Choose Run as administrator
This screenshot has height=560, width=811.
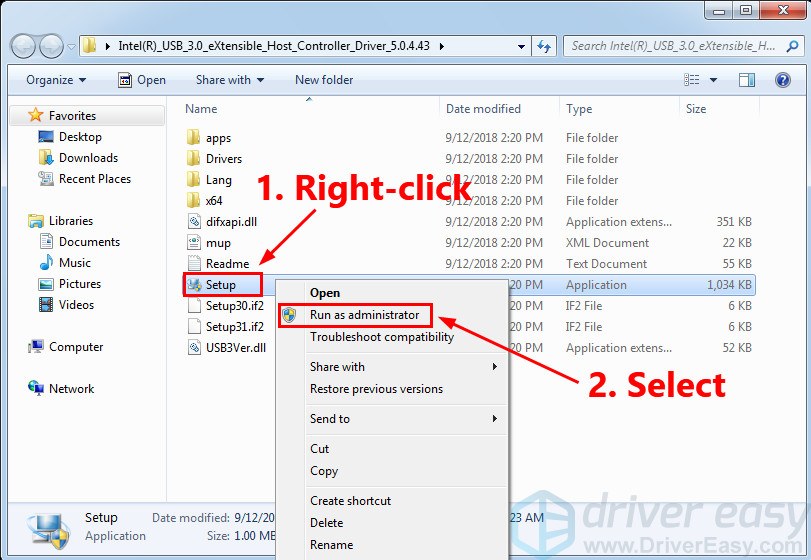[364, 315]
